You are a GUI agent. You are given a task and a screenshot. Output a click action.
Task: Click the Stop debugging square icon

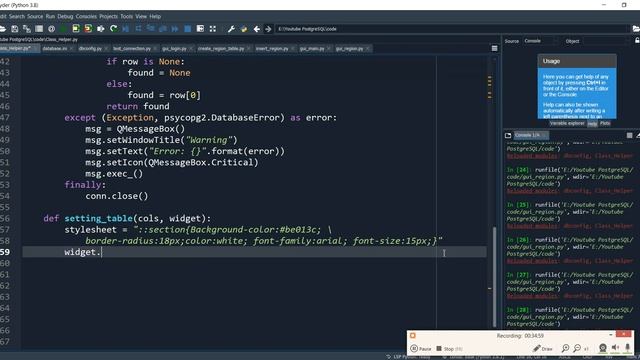pos(187,29)
